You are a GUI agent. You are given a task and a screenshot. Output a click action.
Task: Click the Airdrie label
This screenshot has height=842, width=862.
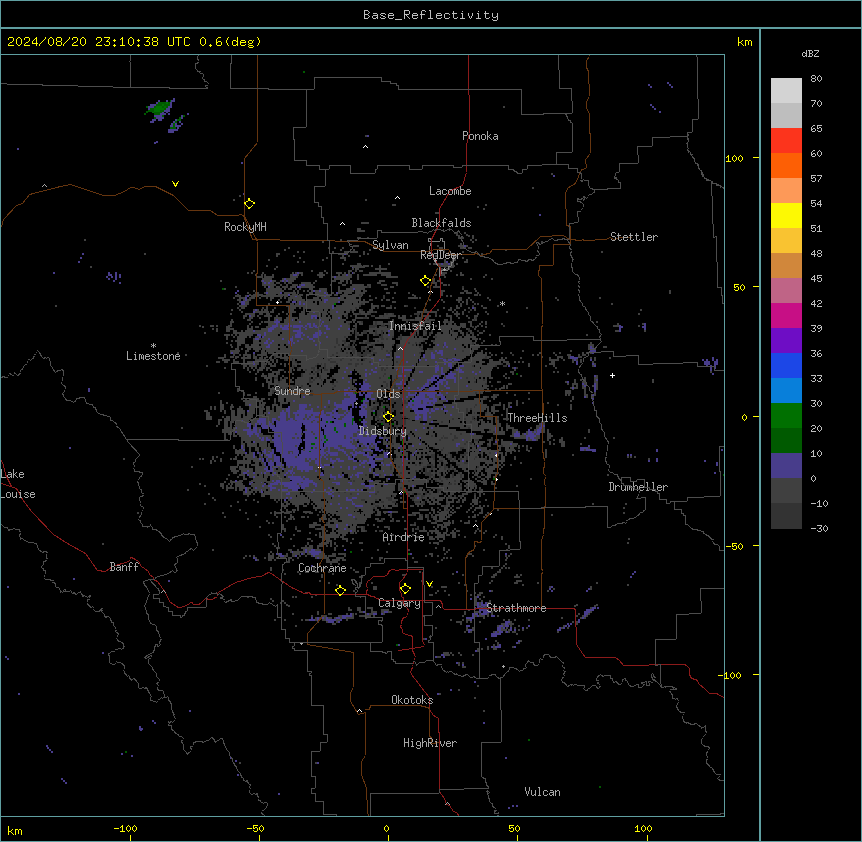404,537
